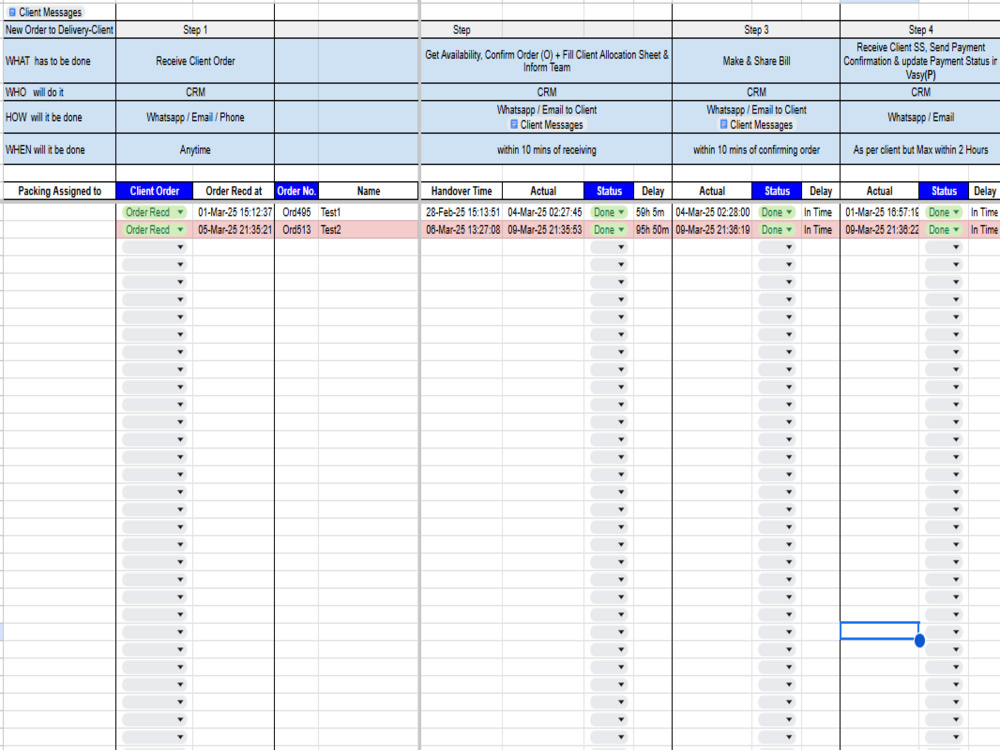Select the 09-Mar-25 21:35:53 actual cell
This screenshot has width=1000, height=750.
tap(543, 230)
